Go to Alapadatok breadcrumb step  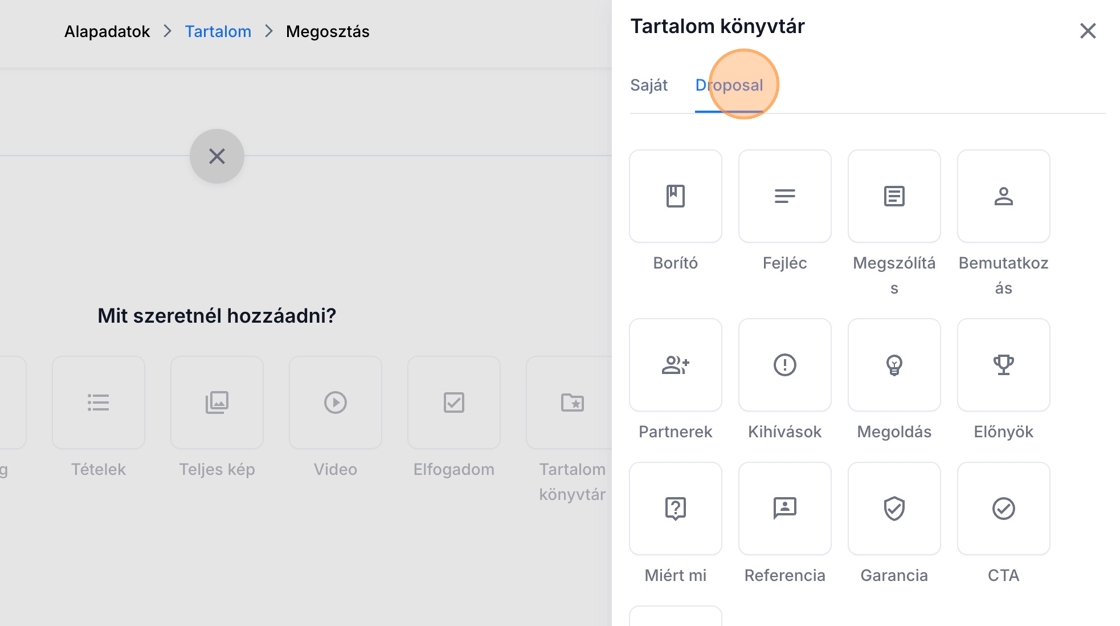point(107,31)
